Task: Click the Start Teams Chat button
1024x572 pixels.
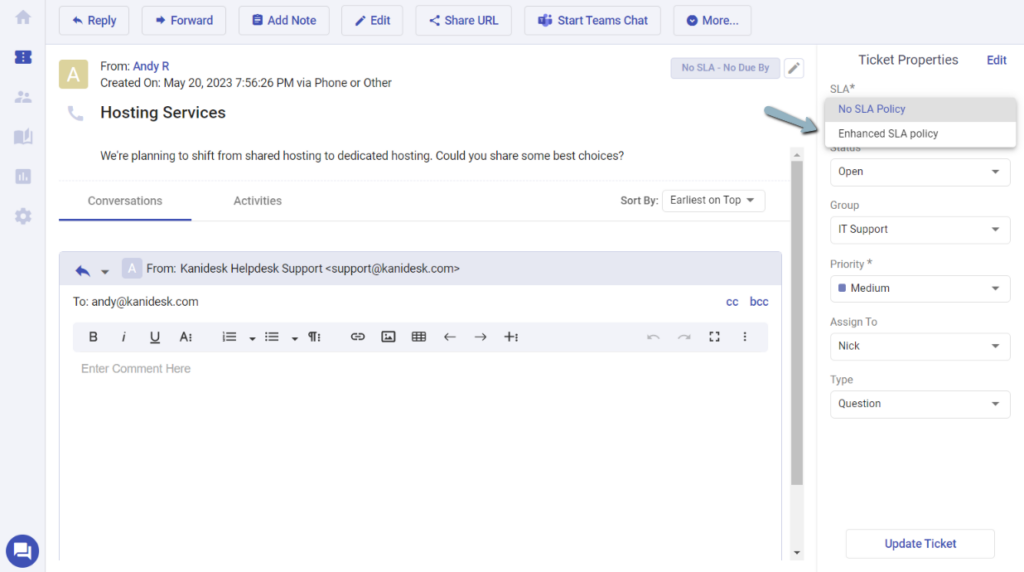Action: [x=592, y=20]
